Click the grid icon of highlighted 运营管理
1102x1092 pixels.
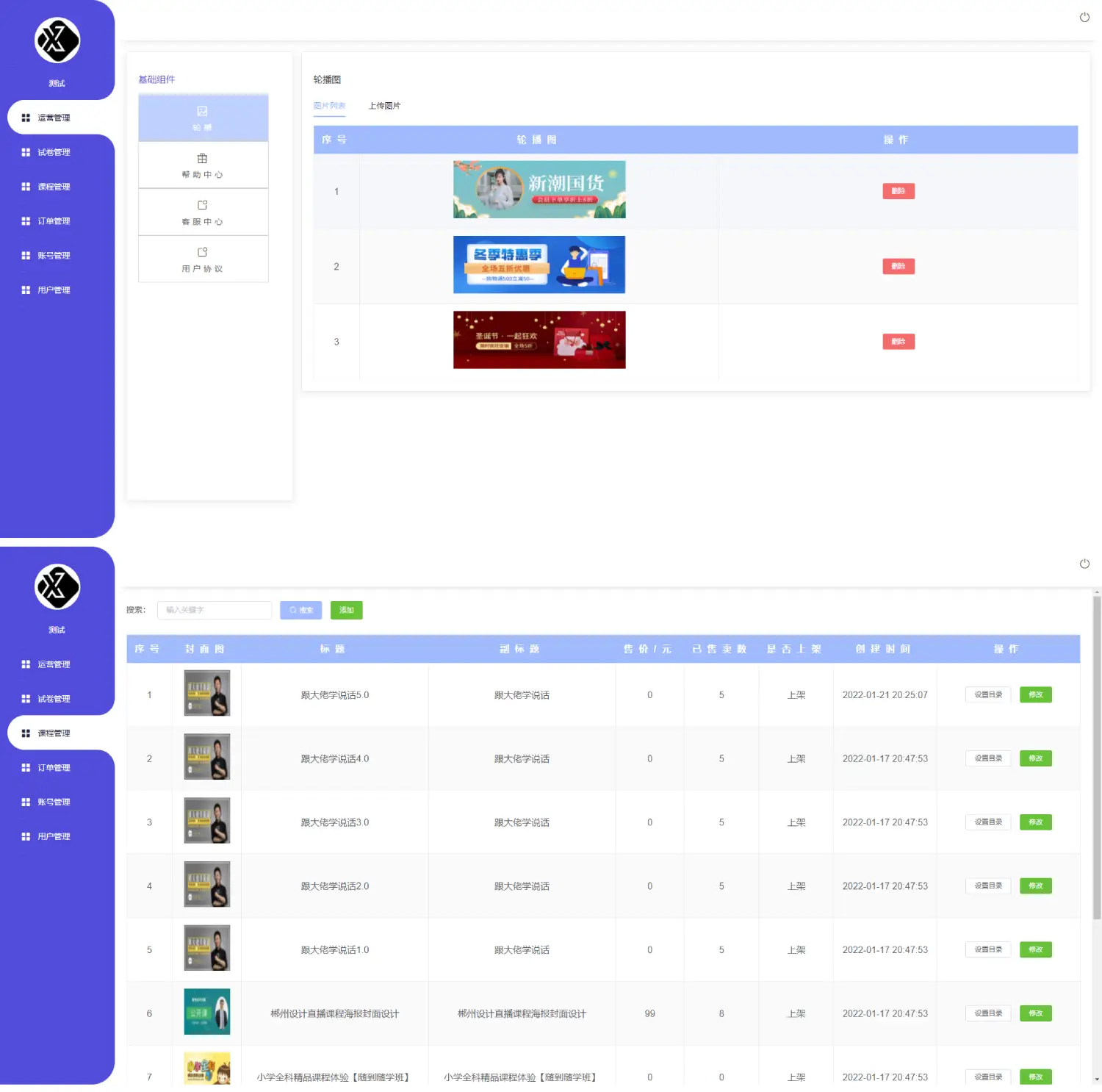coord(26,118)
